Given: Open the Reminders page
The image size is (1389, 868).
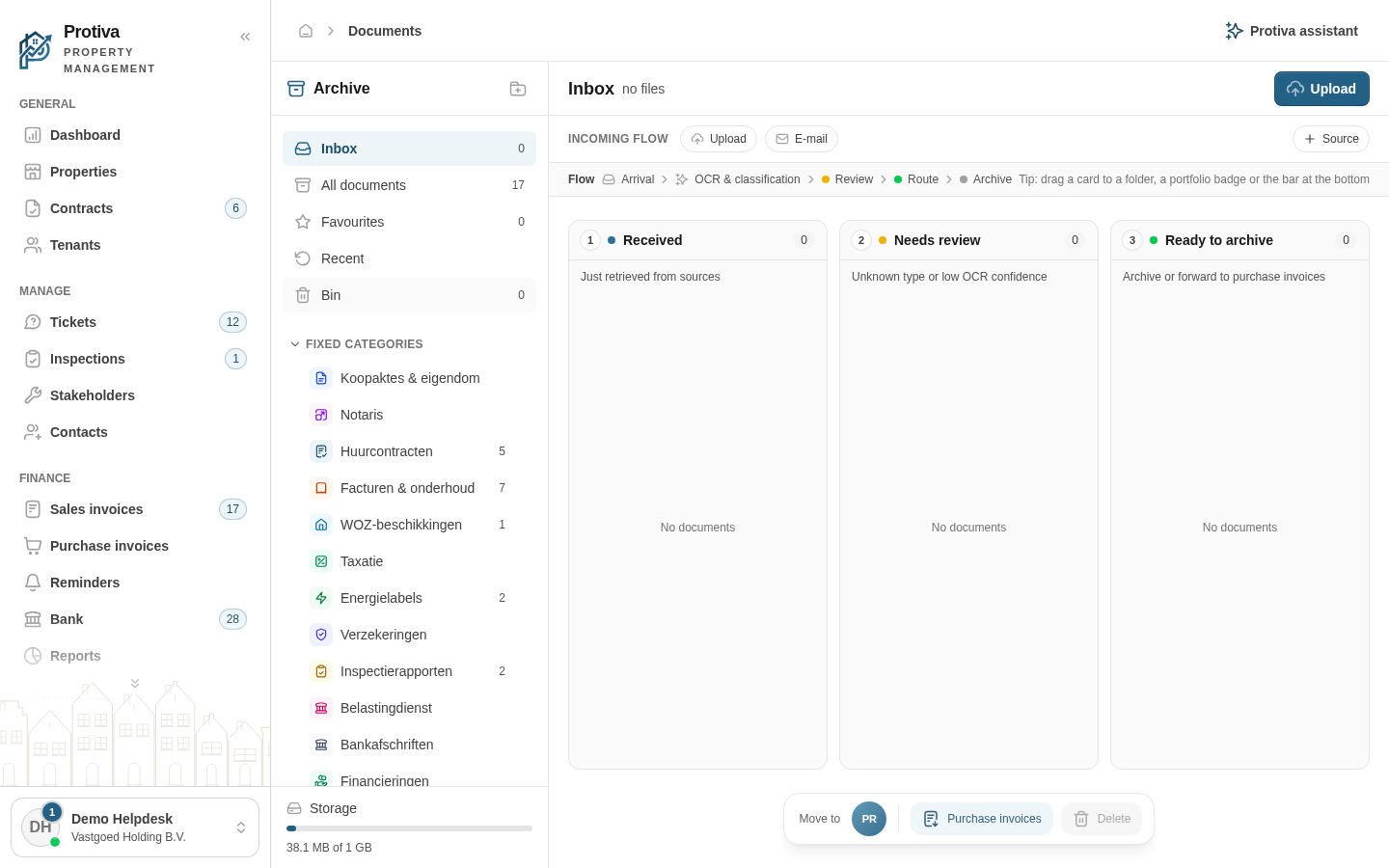Looking at the screenshot, I should (135, 583).
